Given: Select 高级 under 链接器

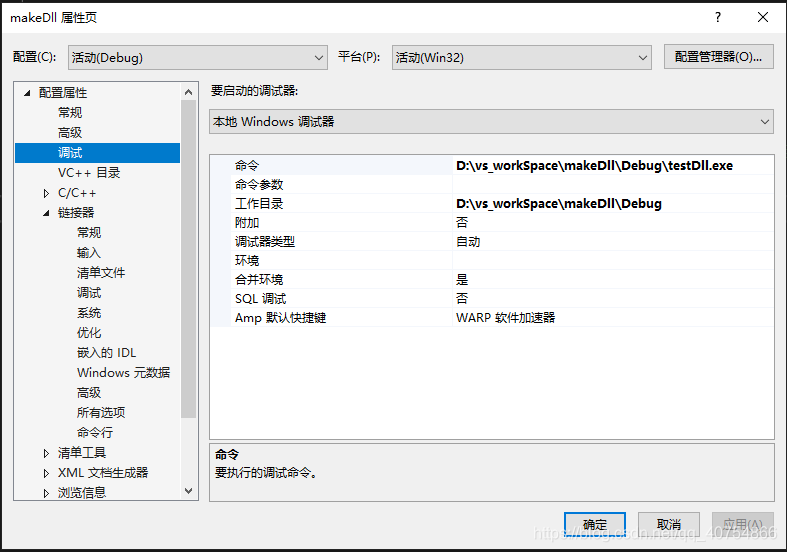Looking at the screenshot, I should pos(89,393).
